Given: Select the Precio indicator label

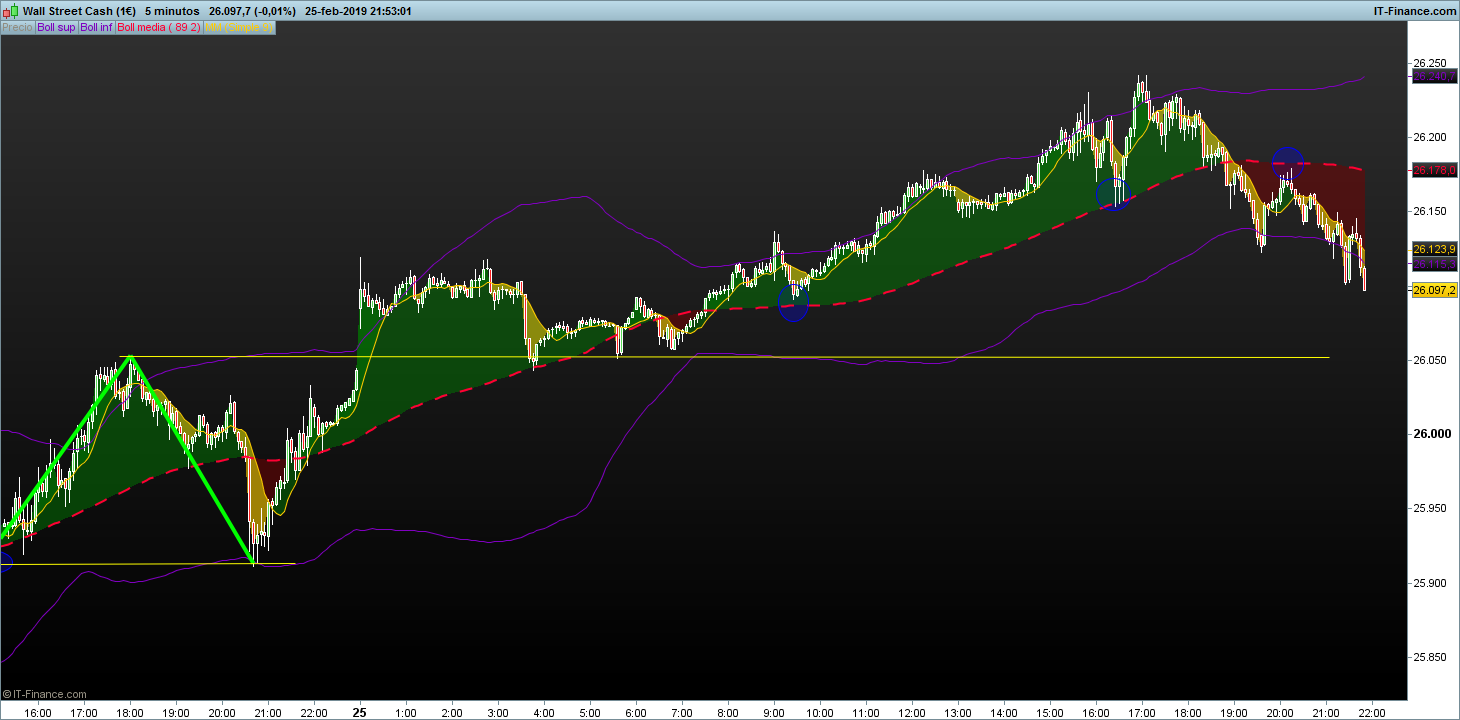Looking at the screenshot, I should coord(17,28).
